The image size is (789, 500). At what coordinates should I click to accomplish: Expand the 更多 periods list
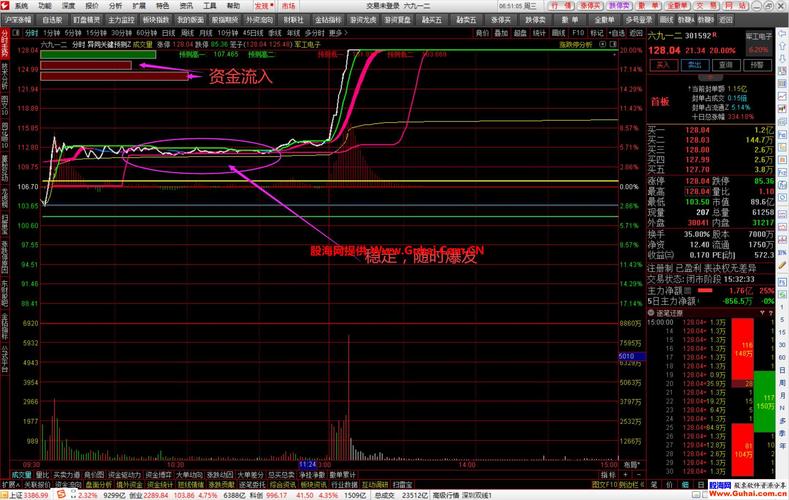click(x=338, y=33)
